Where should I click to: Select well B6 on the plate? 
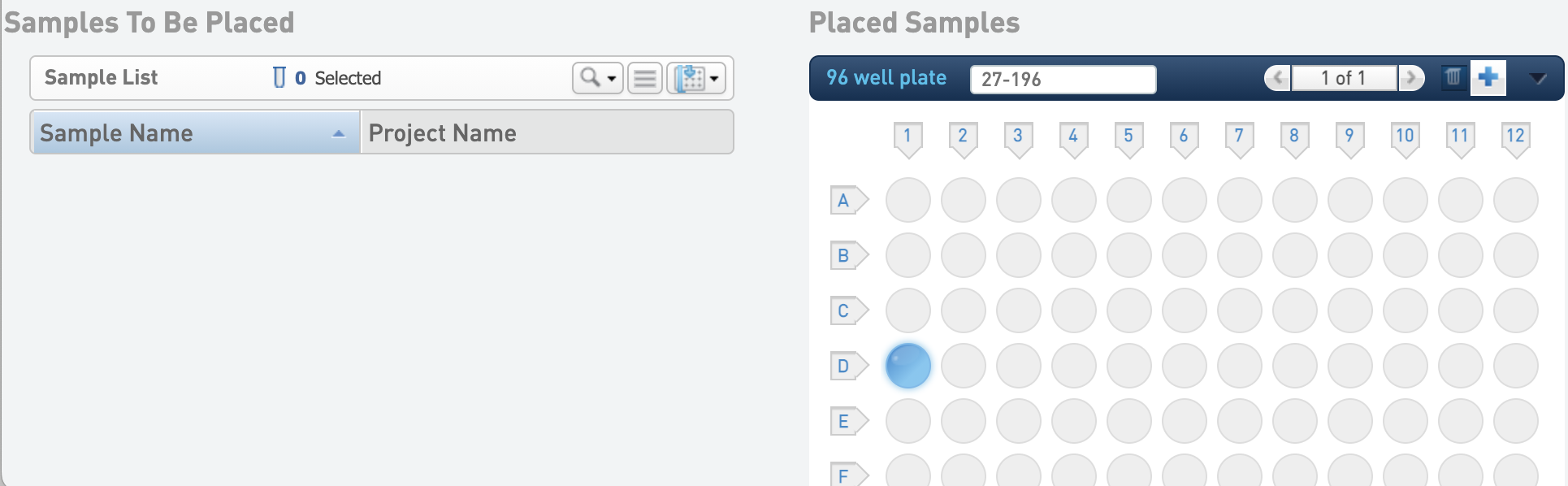[x=1185, y=255]
